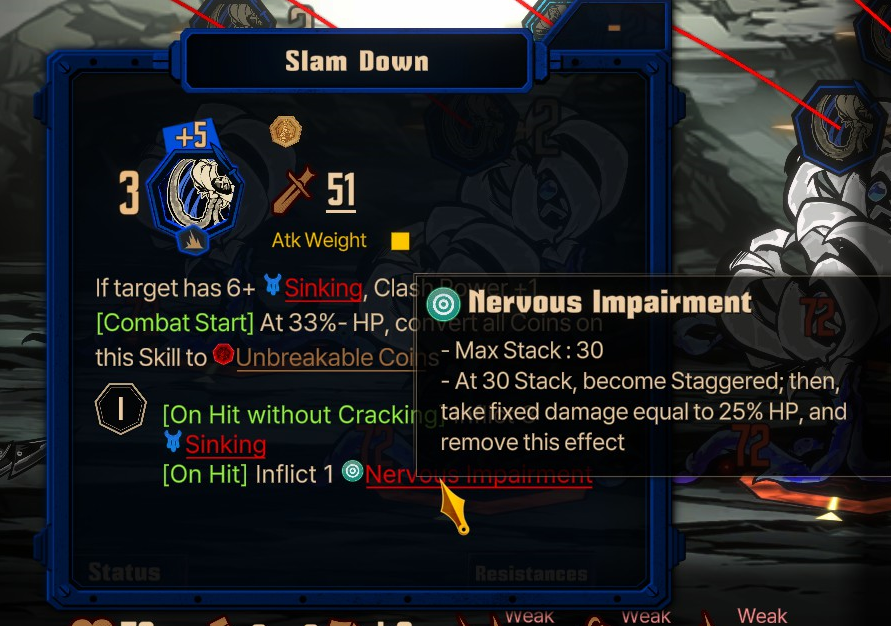This screenshot has width=891, height=626.
Task: Click the Slam Down title banner
Action: point(357,61)
